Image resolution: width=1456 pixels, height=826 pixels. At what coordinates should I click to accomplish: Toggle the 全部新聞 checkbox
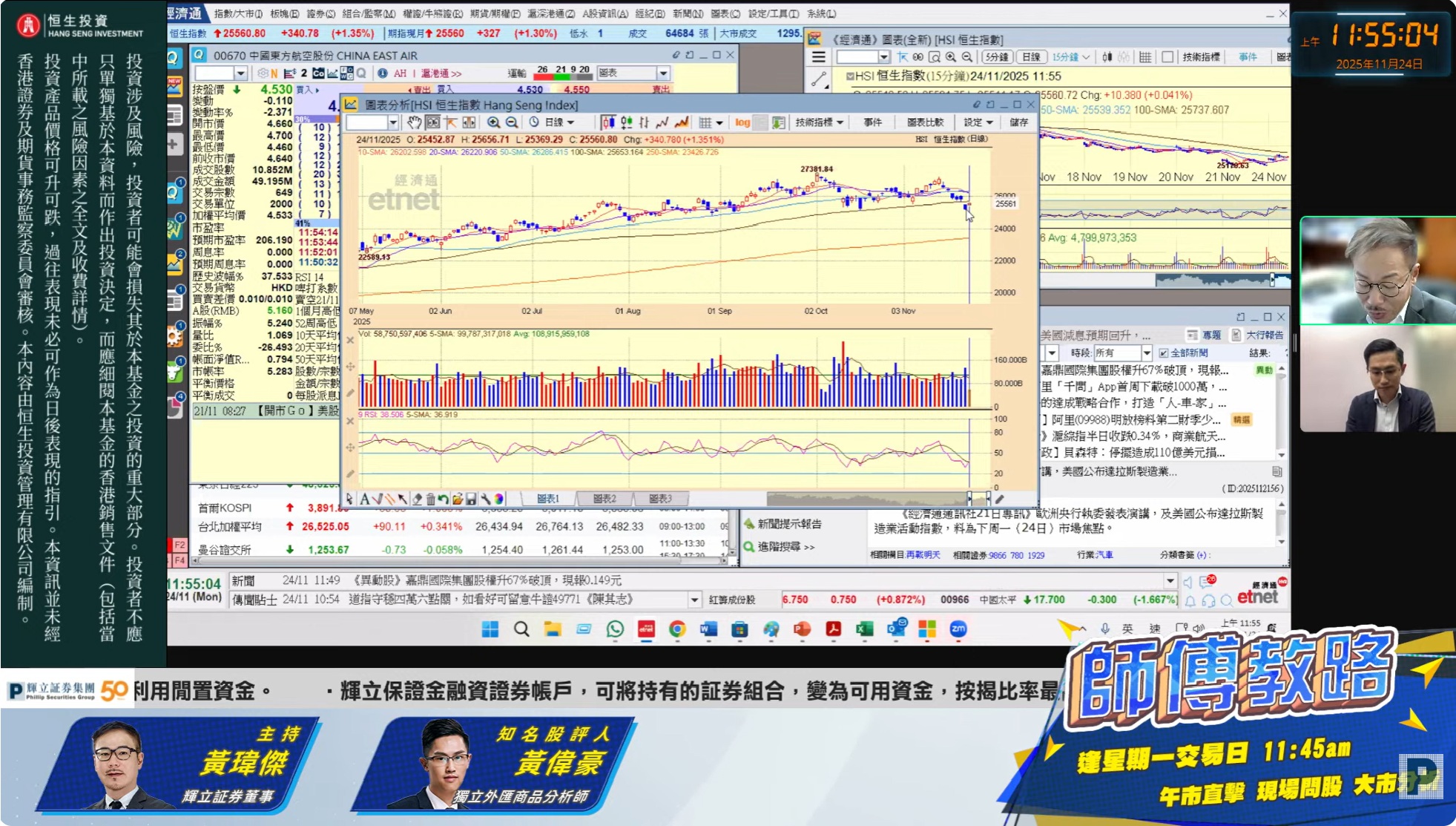[x=1163, y=353]
